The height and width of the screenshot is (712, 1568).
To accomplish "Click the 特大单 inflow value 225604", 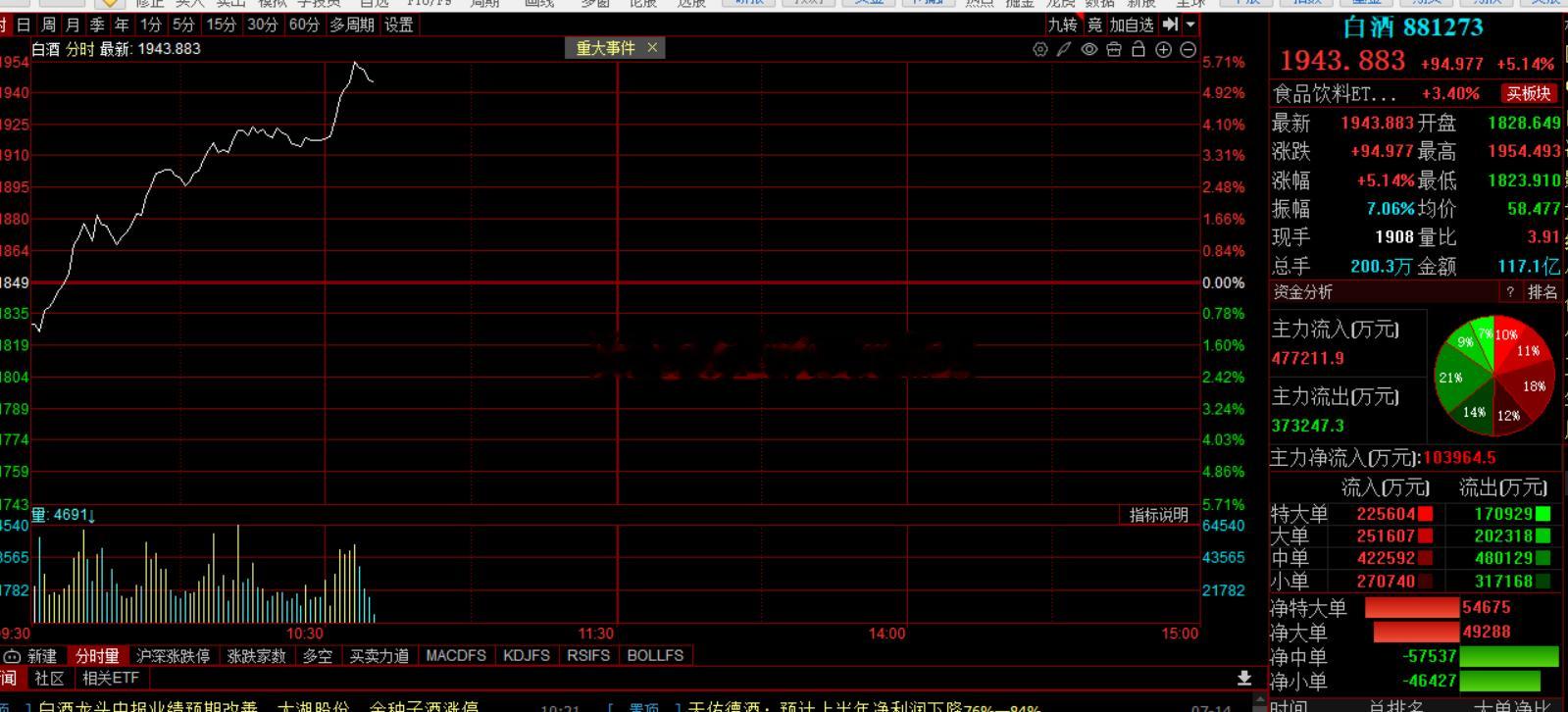I will 1386,514.
